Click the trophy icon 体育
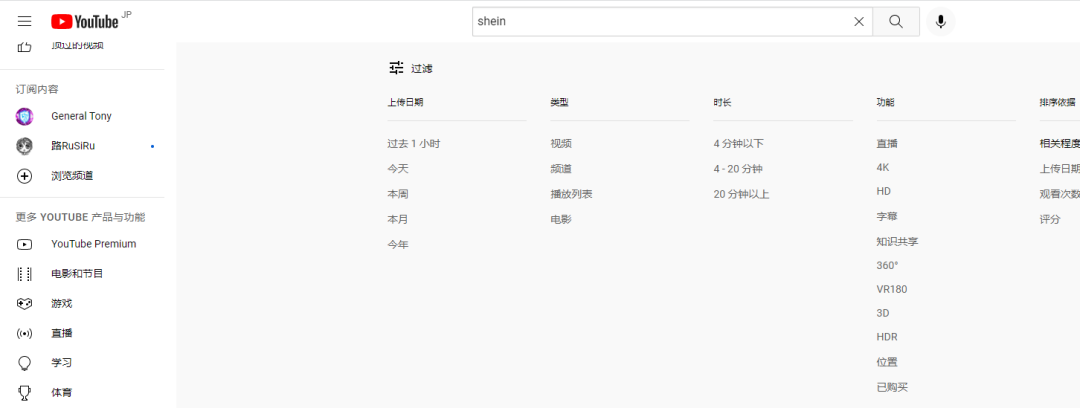This screenshot has width=1080, height=408. coord(24,393)
